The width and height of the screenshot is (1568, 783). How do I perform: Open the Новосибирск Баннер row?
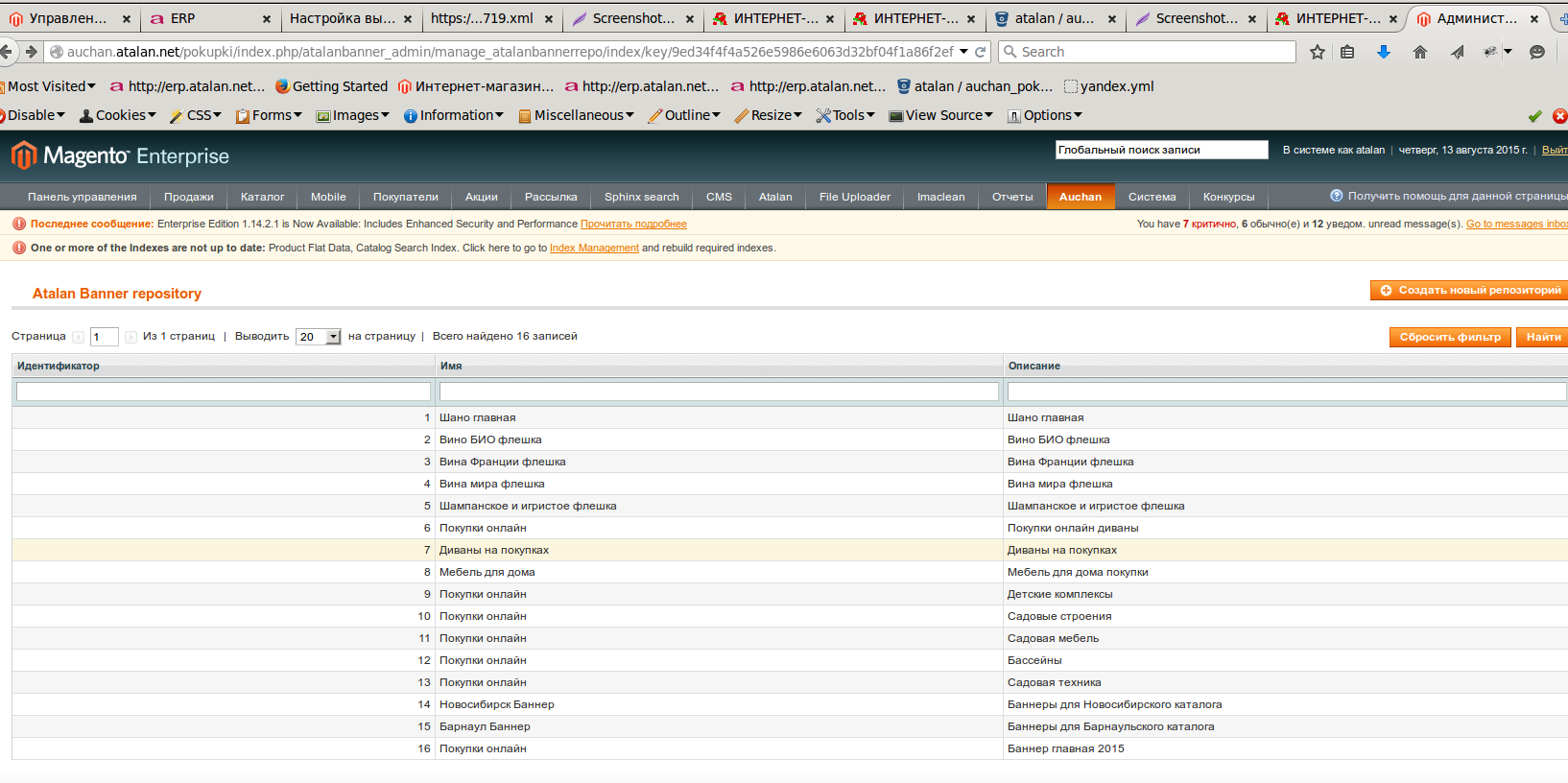click(x=790, y=704)
